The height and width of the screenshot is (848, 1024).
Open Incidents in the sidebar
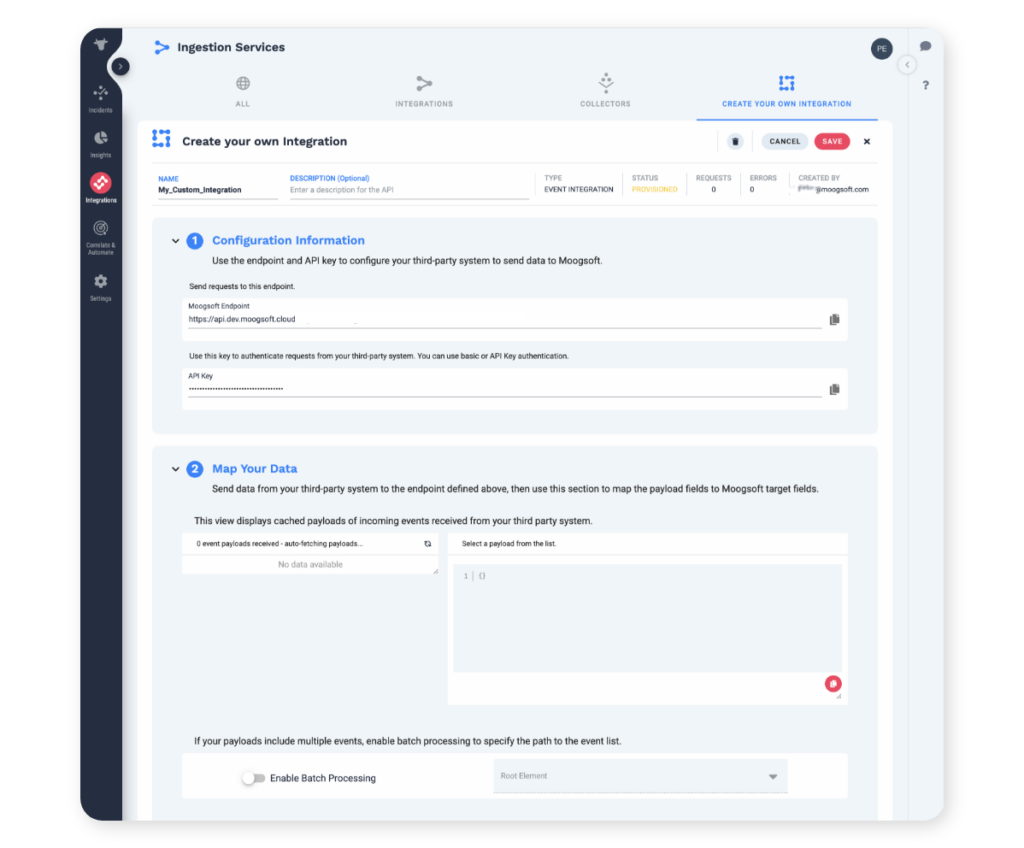click(100, 96)
